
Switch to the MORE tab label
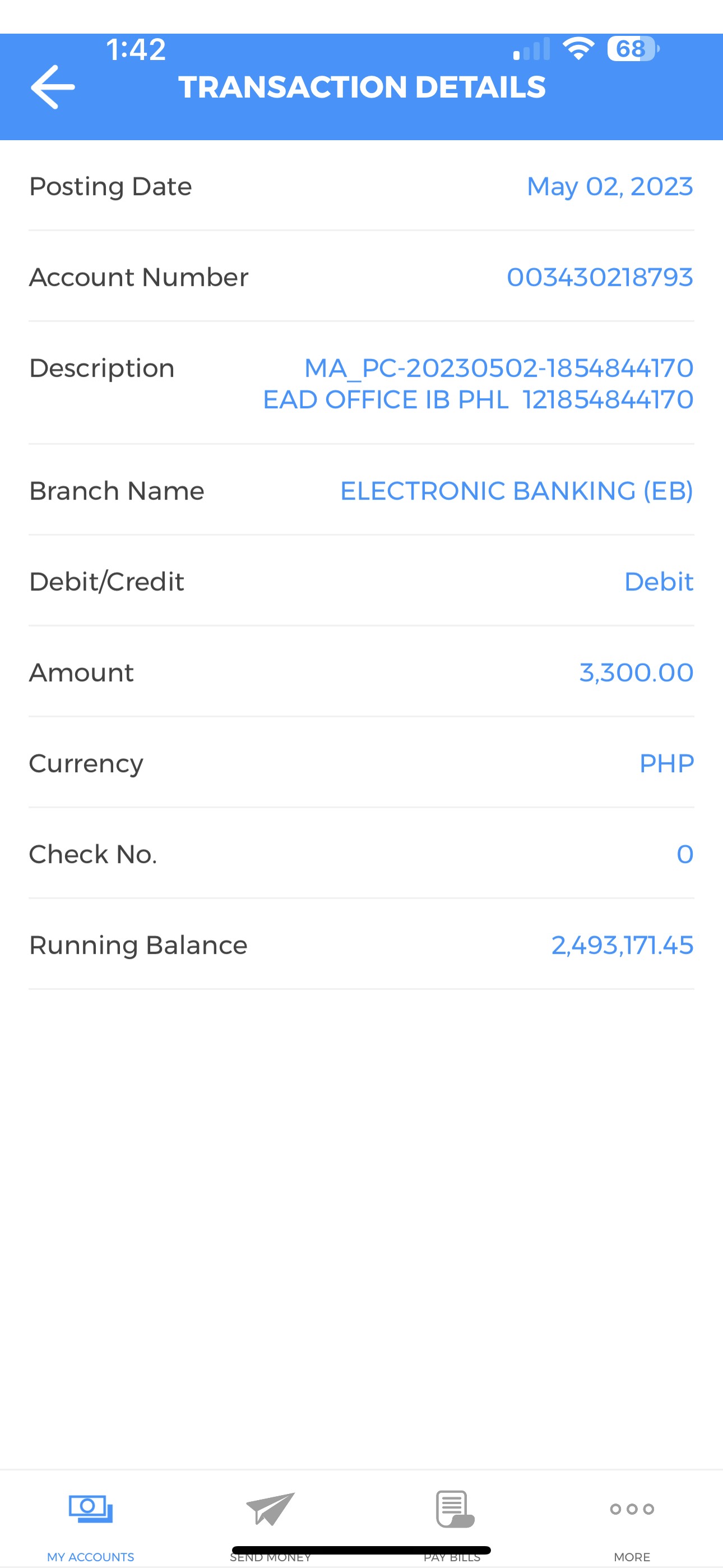point(632,1556)
